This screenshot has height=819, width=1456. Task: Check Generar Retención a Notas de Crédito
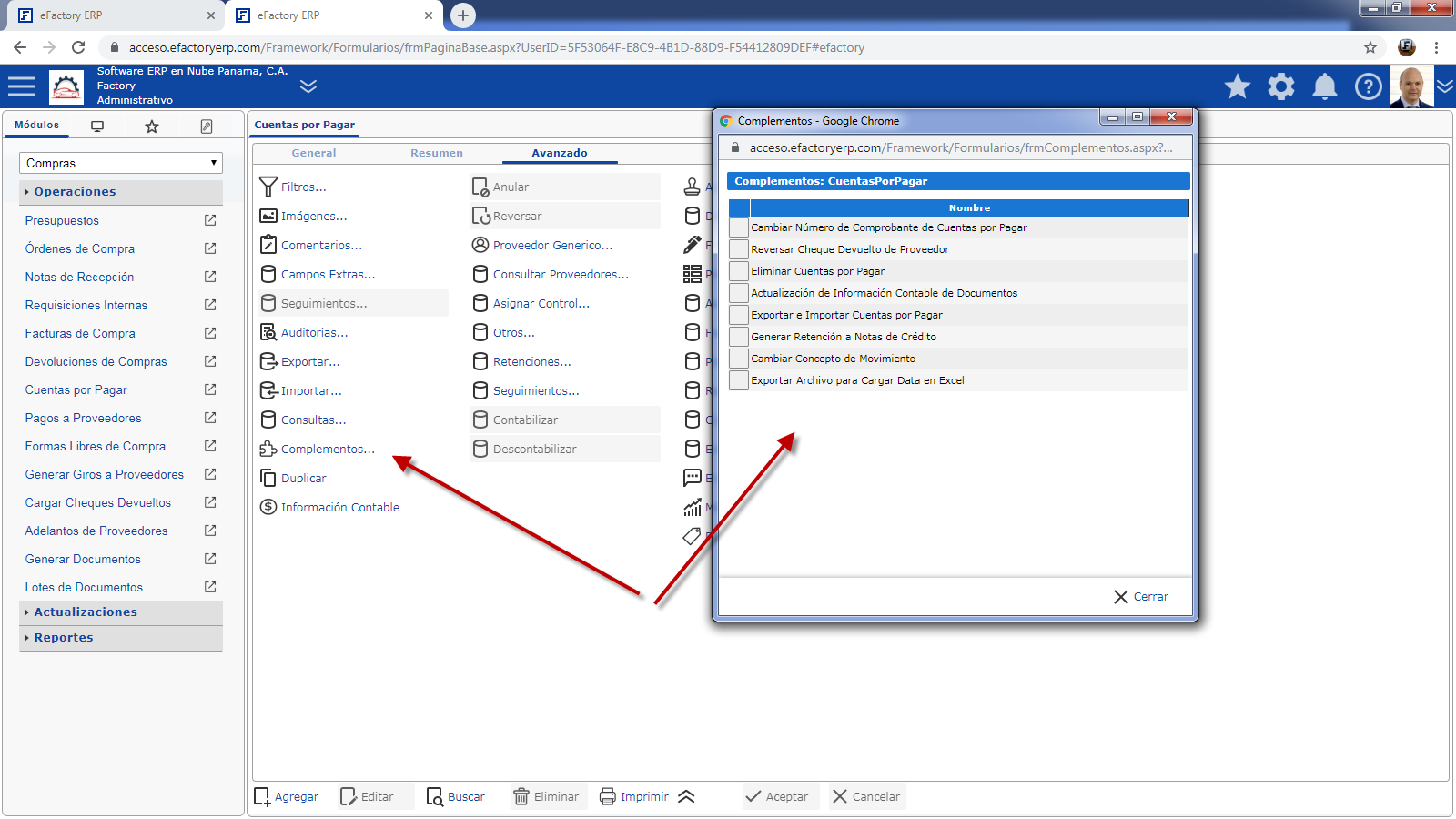(x=739, y=337)
